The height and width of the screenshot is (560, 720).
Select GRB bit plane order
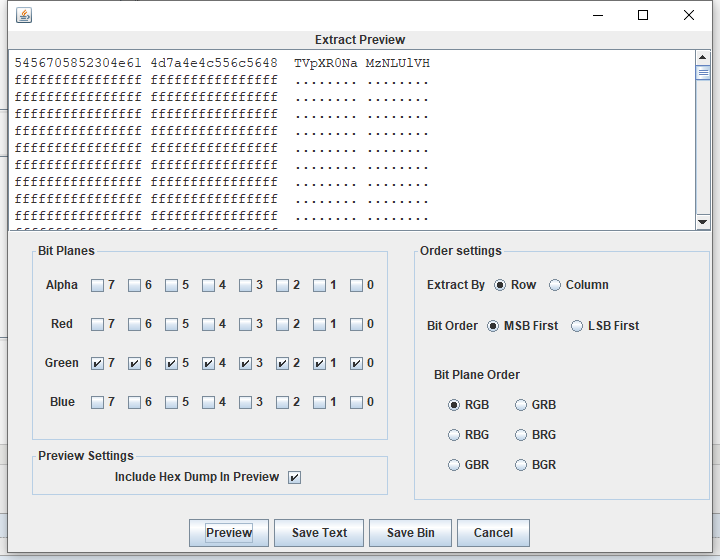[x=521, y=405]
